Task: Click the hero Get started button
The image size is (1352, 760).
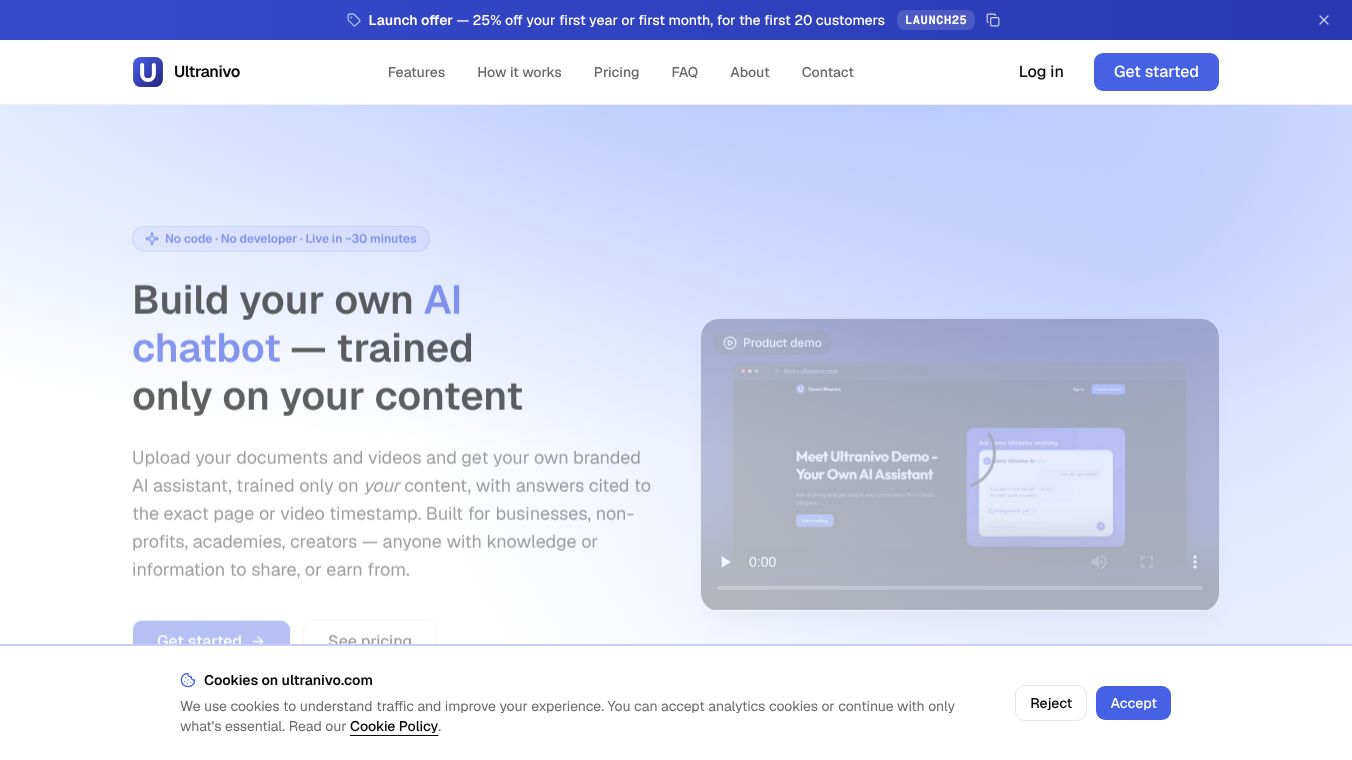Action: coord(211,633)
